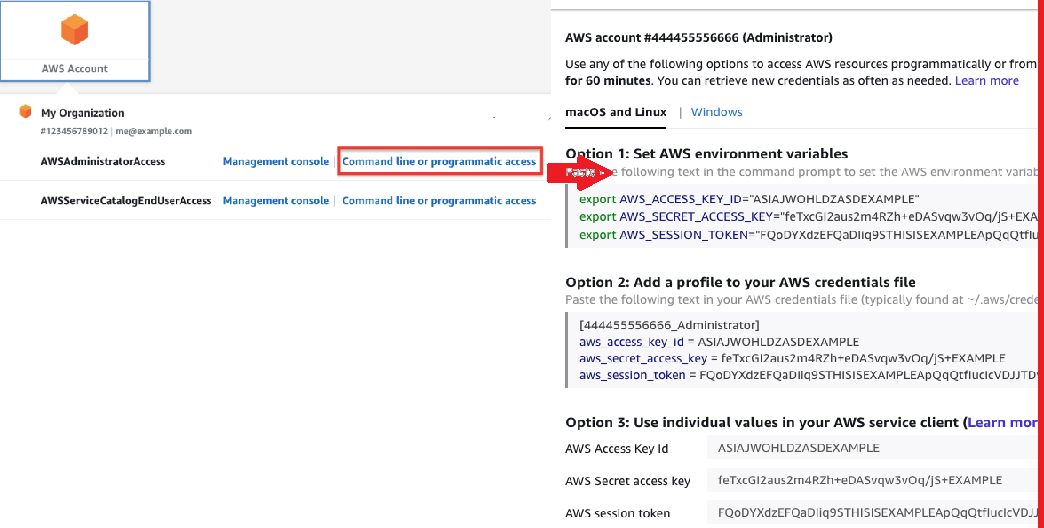The width and height of the screenshot is (1044, 528).
Task: Click the AWS Access Key Id value field
Action: click(x=868, y=448)
